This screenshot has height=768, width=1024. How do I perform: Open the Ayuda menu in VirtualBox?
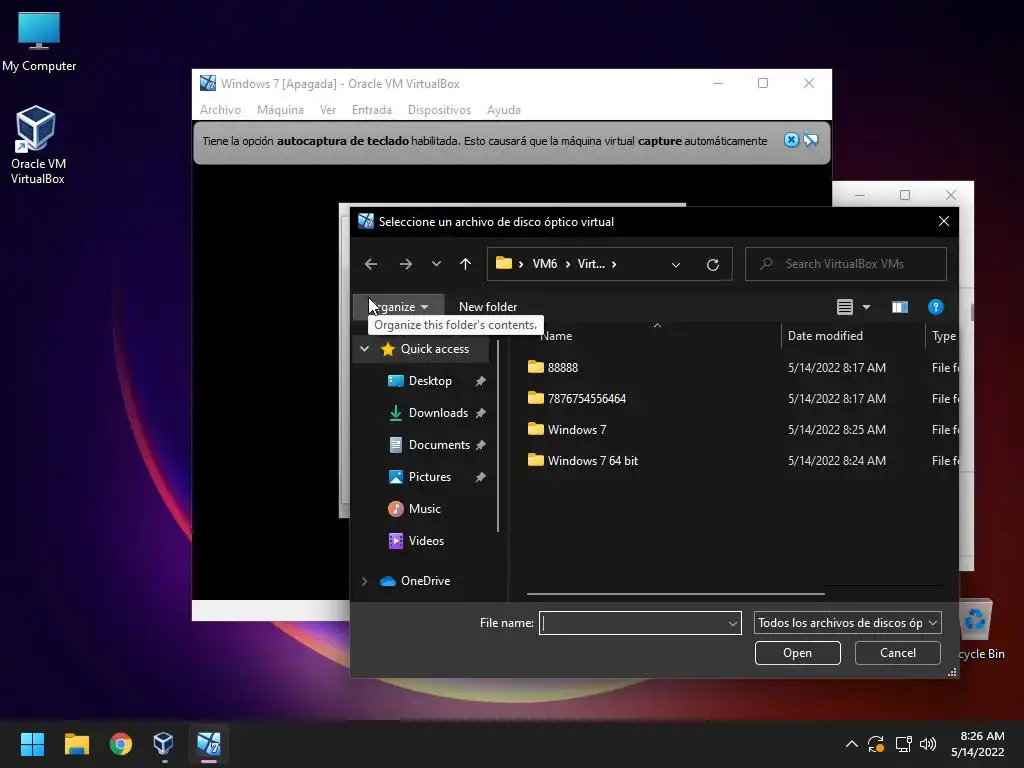[504, 110]
